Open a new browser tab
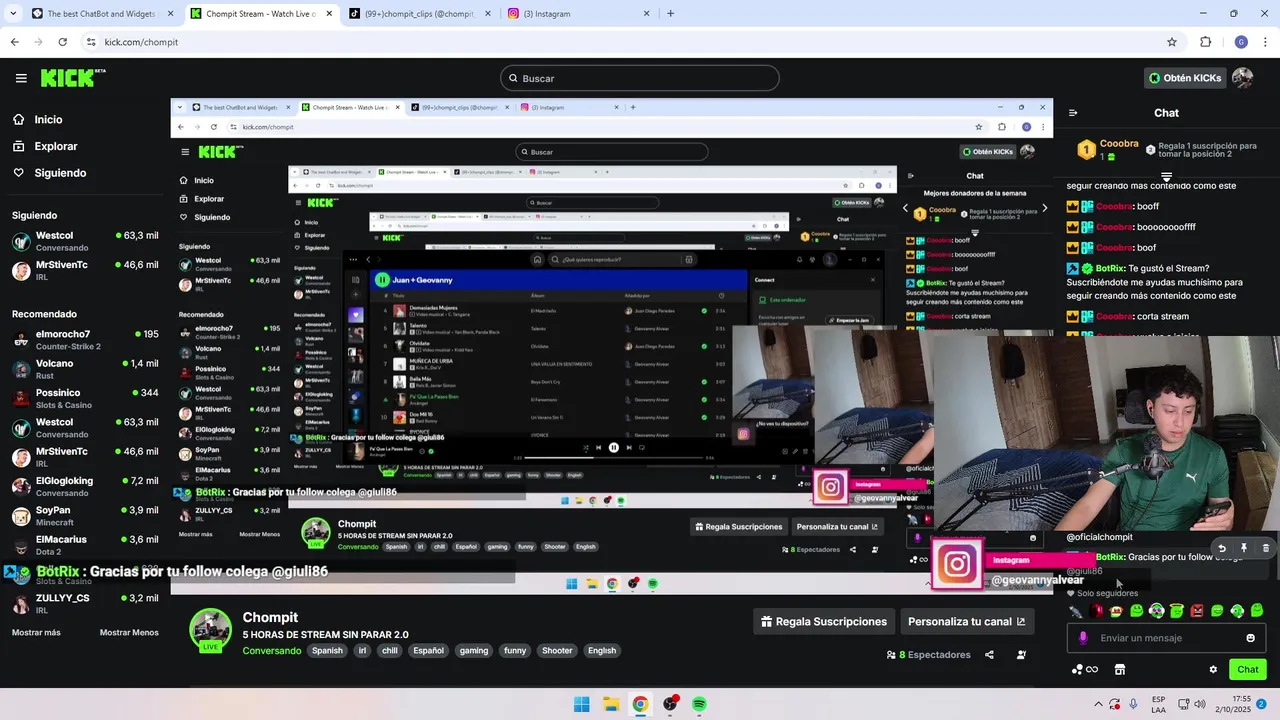The height and width of the screenshot is (720, 1280). click(x=670, y=13)
